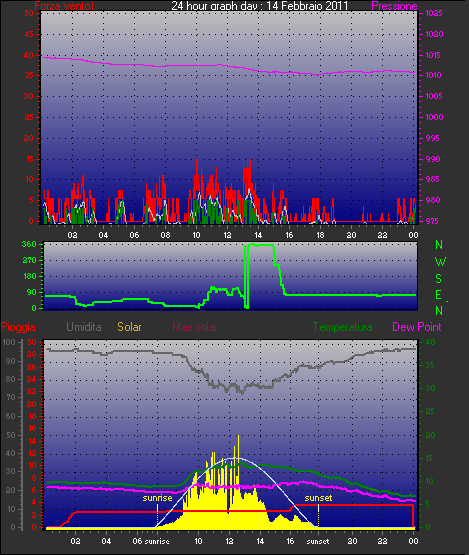Click the 1035 pressure scale value

point(434,13)
